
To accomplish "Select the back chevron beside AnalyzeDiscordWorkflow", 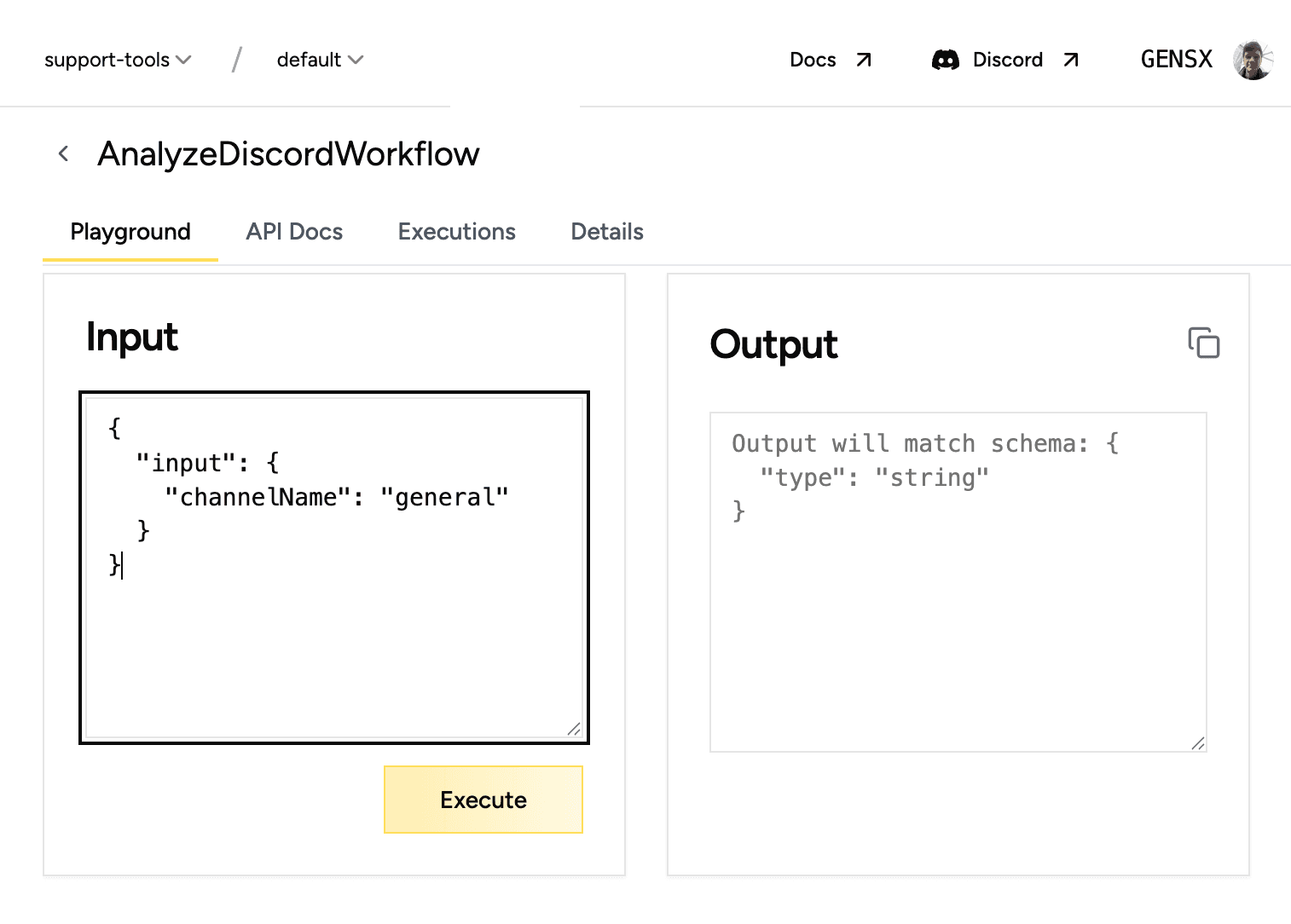I will click(x=63, y=153).
